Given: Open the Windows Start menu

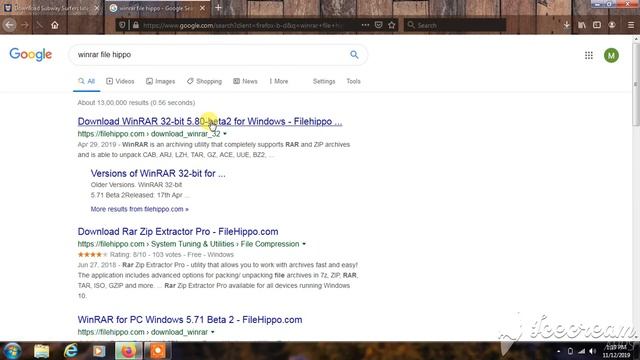Looking at the screenshot, I should (12, 351).
